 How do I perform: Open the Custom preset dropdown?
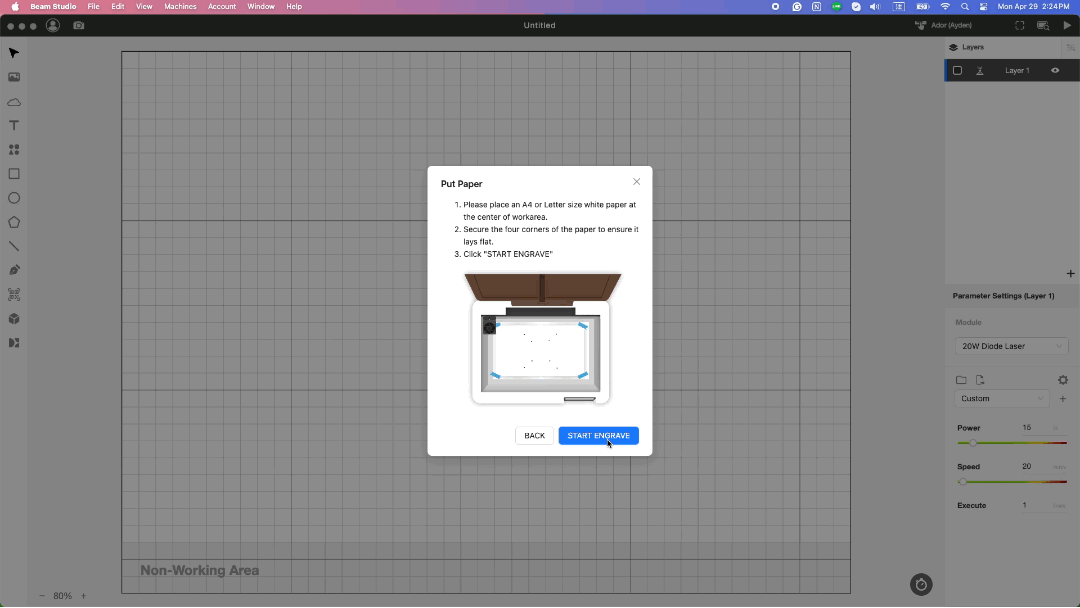1001,399
